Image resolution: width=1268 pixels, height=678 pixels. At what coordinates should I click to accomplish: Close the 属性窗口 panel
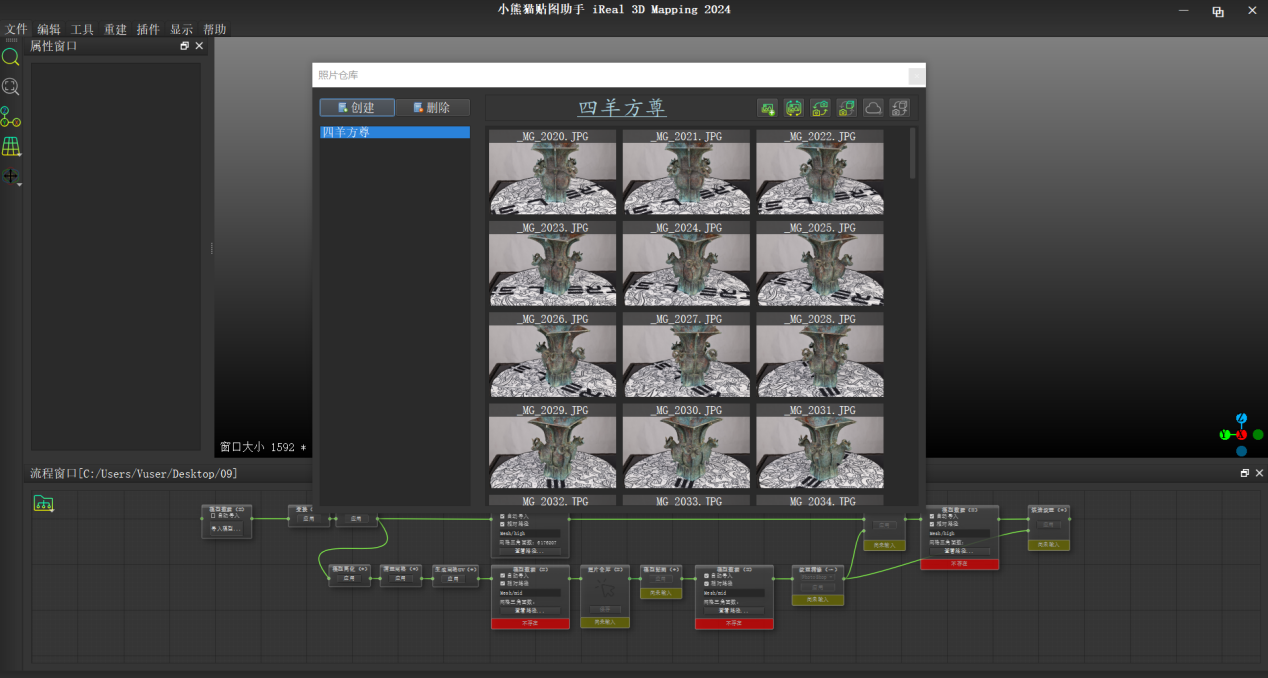199,46
